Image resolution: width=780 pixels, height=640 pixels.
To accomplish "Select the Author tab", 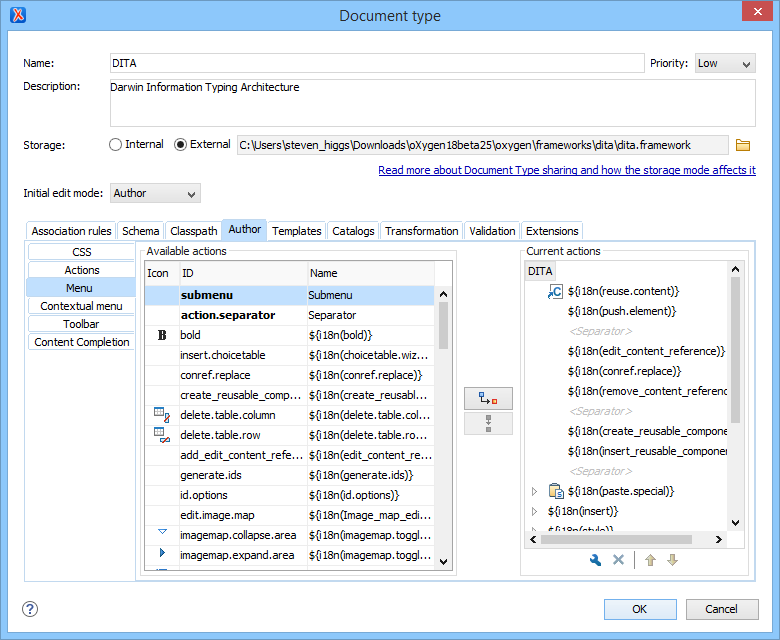I will pyautogui.click(x=244, y=230).
